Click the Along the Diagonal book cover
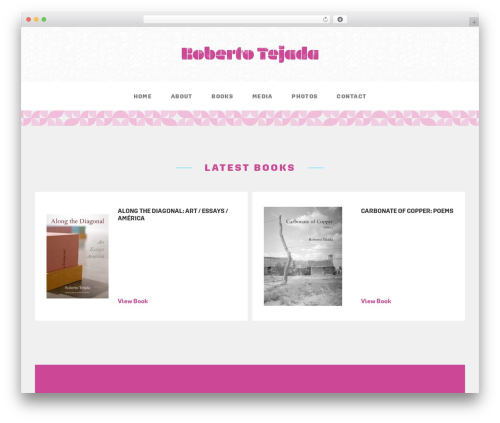The width and height of the screenshot is (500, 423). coord(77,256)
